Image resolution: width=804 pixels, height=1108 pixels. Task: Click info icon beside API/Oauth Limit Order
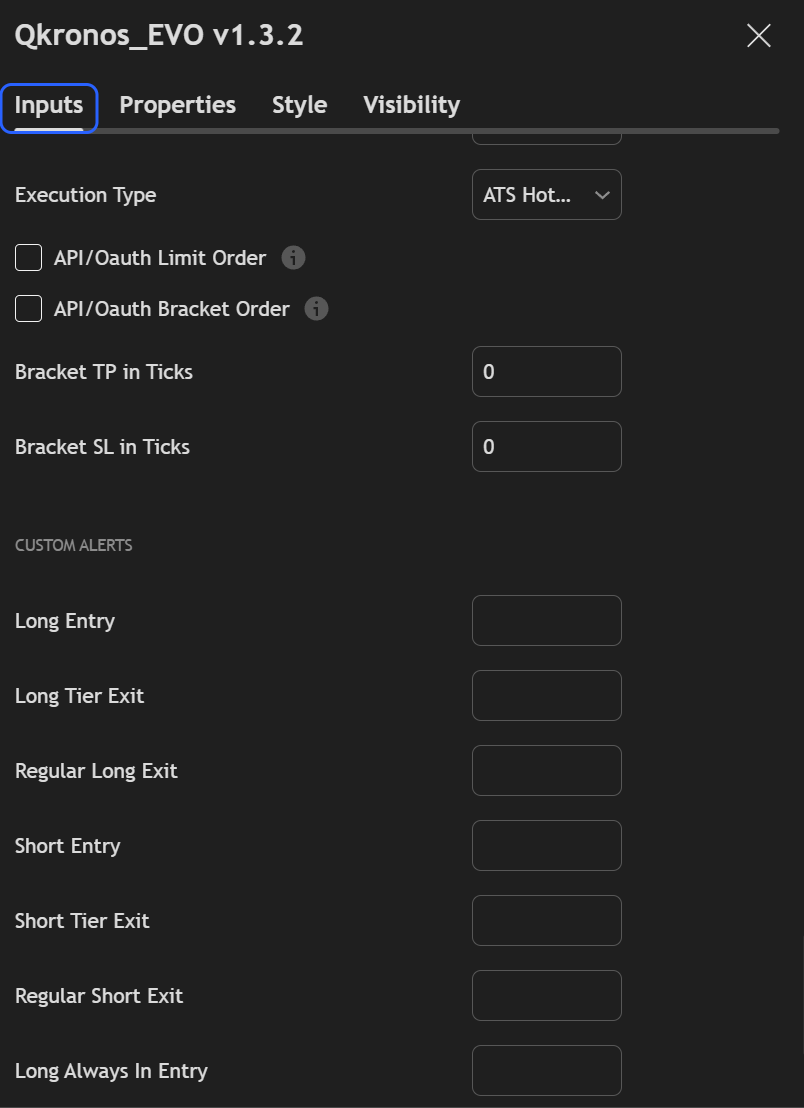(x=293, y=258)
